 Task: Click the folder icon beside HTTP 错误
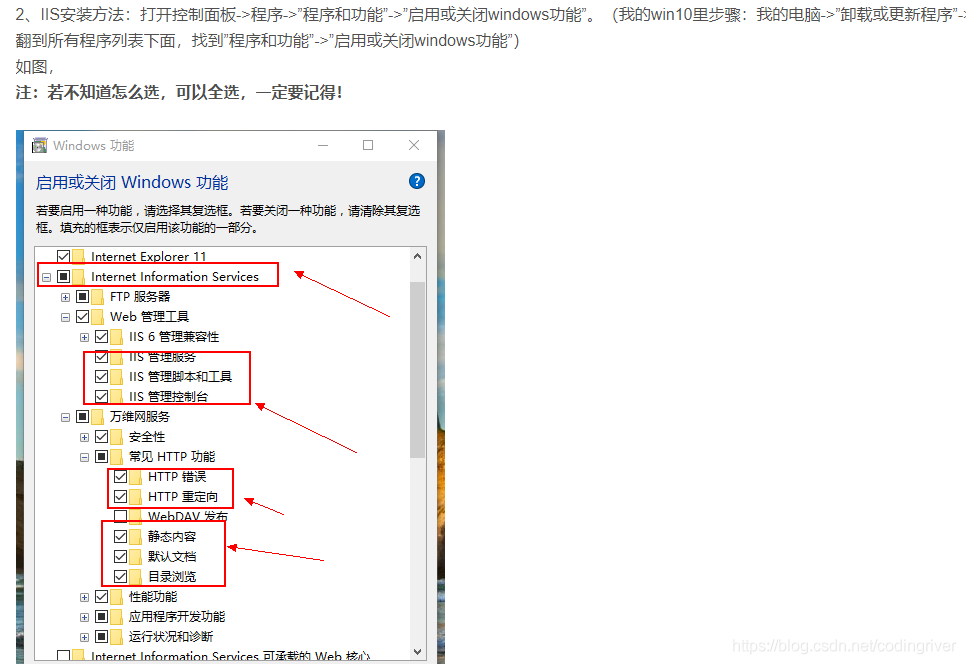click(136, 476)
